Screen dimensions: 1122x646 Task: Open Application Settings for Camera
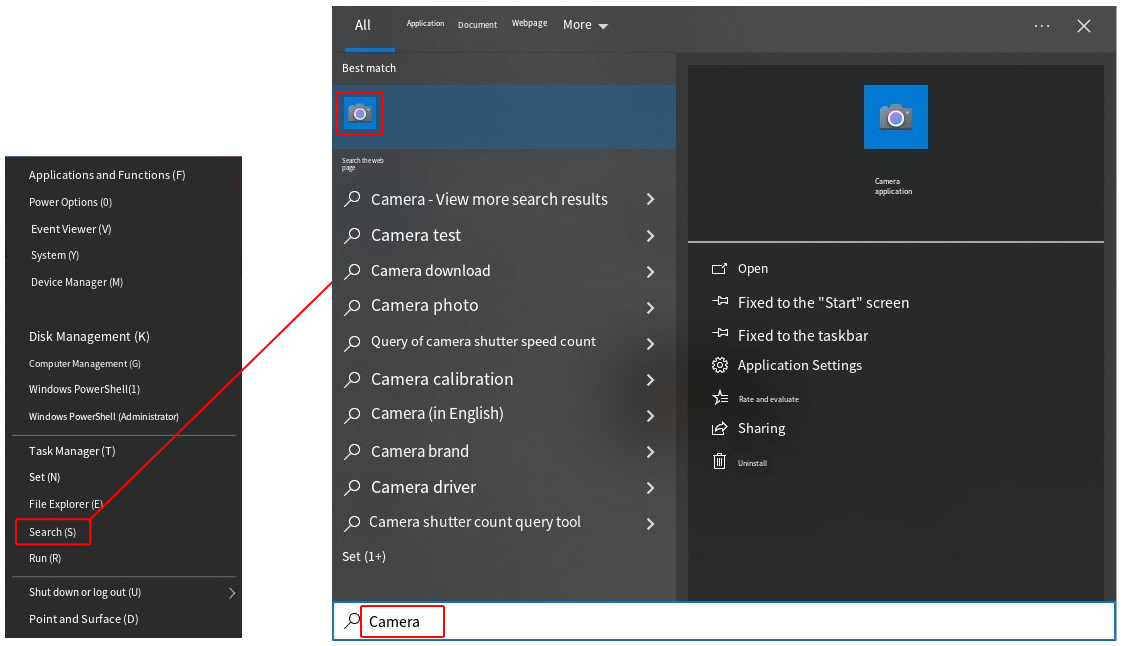tap(799, 366)
